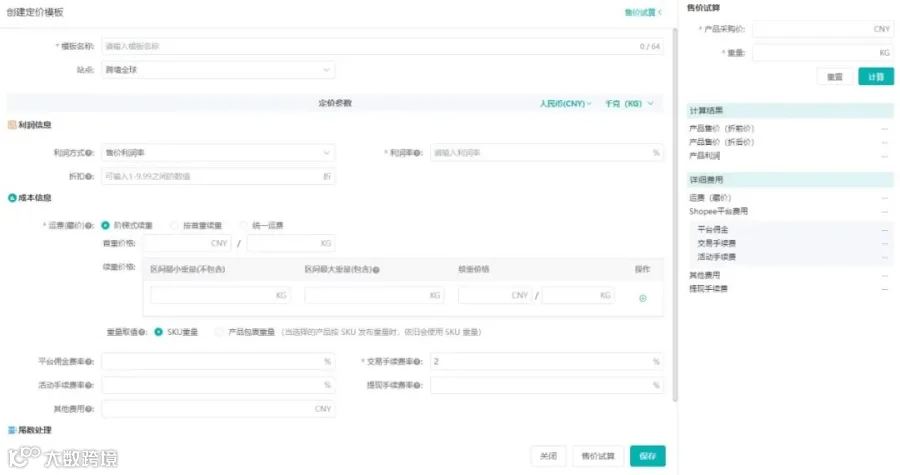Click the help icon beside 折扣 label
The width and height of the screenshot is (900, 475).
point(89,177)
